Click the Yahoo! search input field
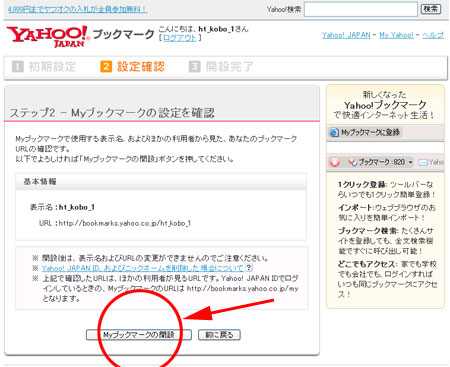 [x=361, y=9]
